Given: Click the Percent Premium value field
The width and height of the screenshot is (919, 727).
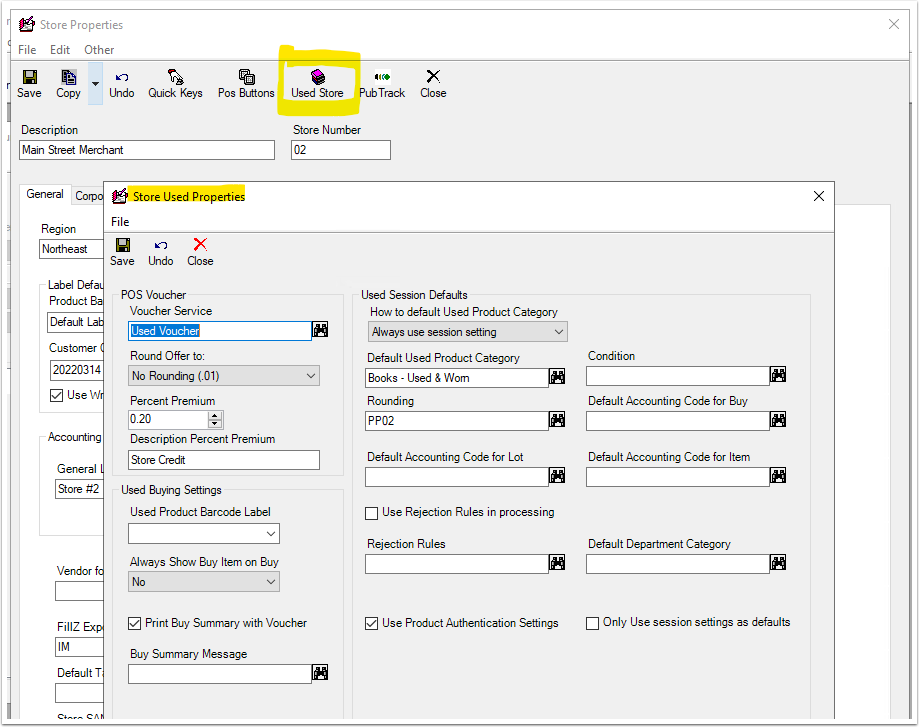Looking at the screenshot, I should 168,419.
